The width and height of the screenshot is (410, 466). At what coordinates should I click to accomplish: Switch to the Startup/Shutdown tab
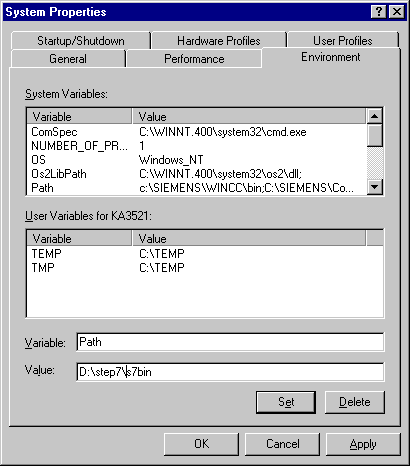pos(81,41)
